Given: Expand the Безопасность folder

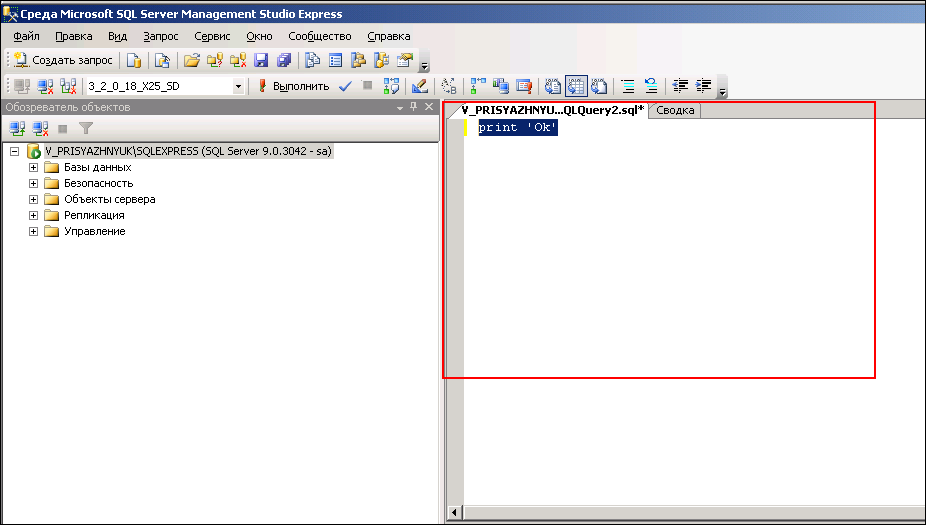Looking at the screenshot, I should [34, 184].
